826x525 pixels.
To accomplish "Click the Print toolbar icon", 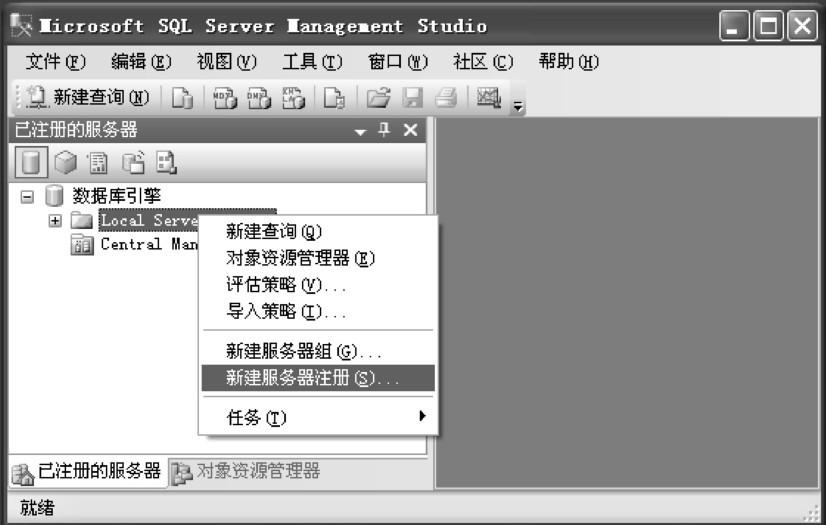I will pos(446,98).
